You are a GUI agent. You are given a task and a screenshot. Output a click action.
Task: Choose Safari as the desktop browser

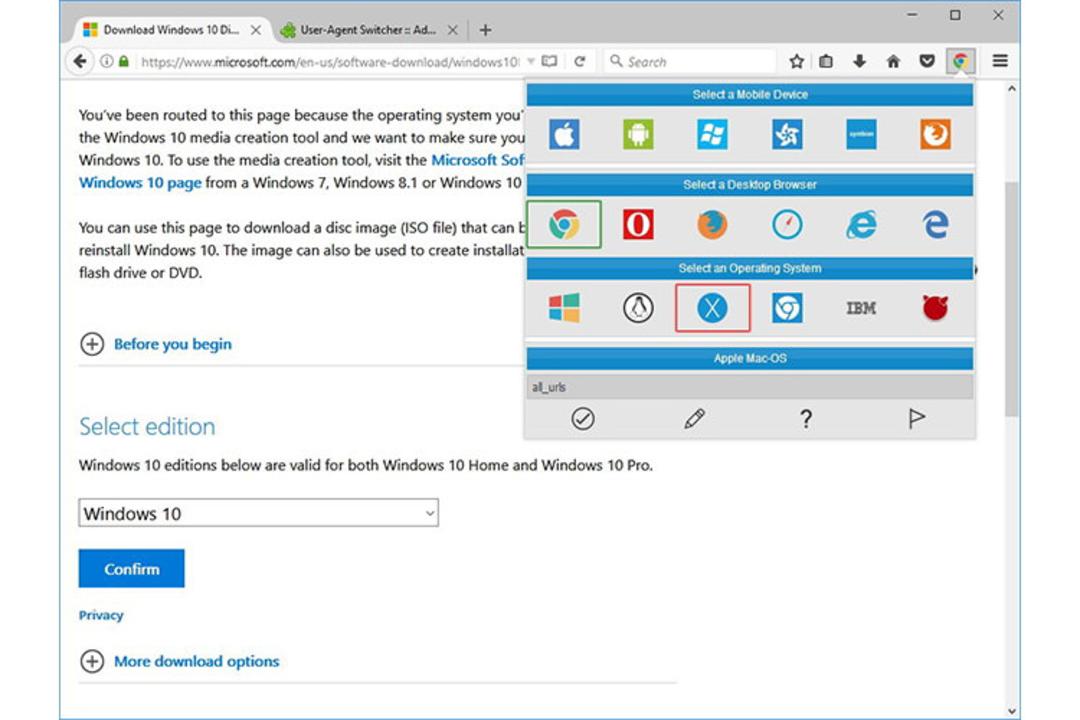(x=787, y=225)
